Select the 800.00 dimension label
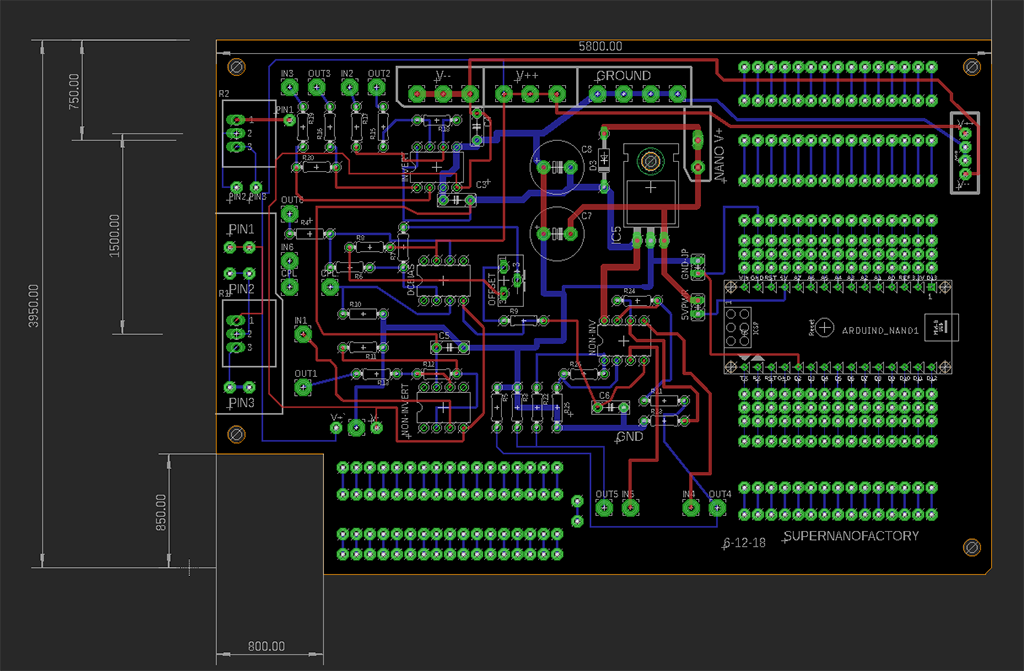The width and height of the screenshot is (1024, 671). coord(266,647)
